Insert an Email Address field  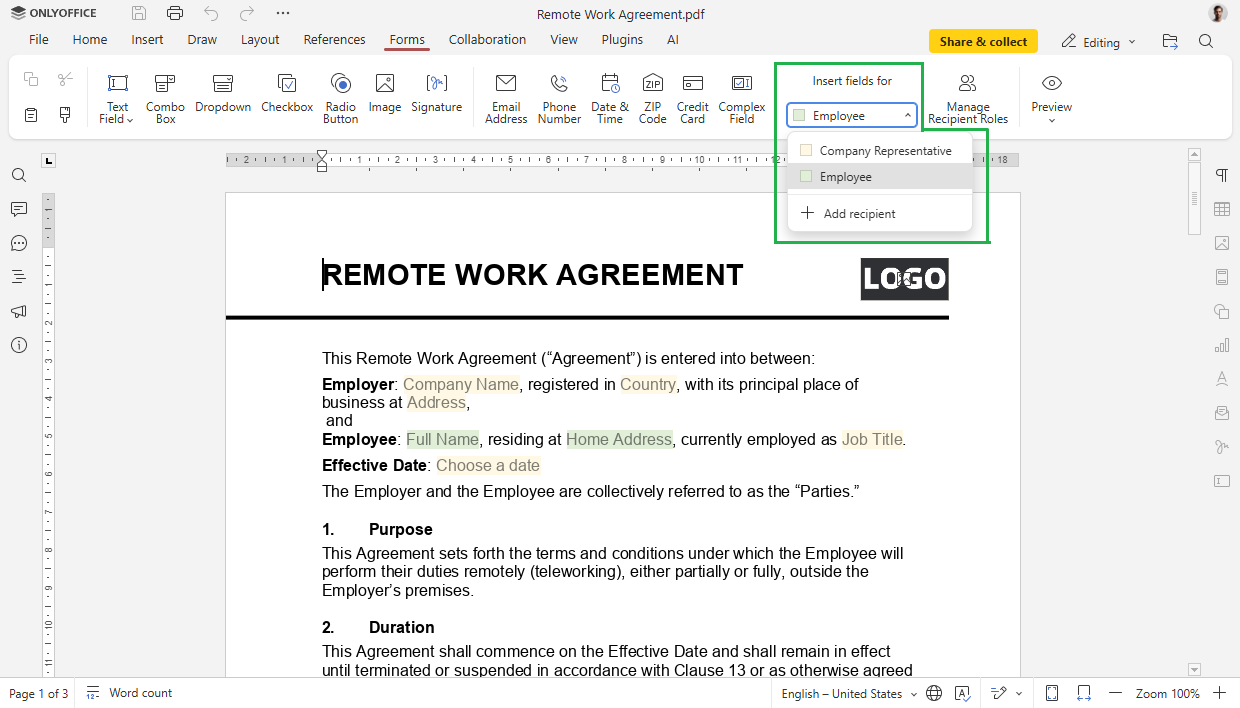(x=505, y=95)
